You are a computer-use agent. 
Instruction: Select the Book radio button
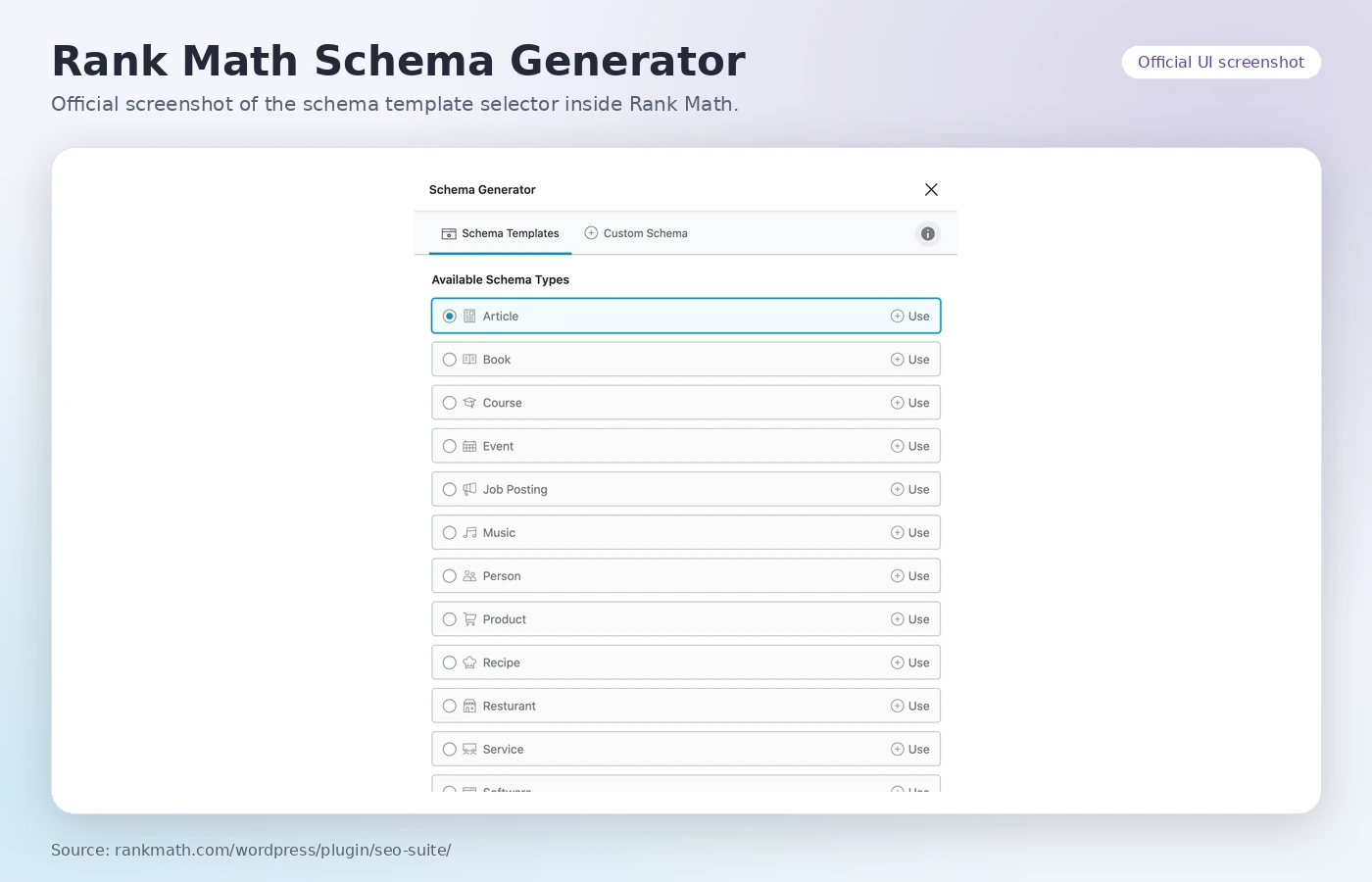coord(449,360)
